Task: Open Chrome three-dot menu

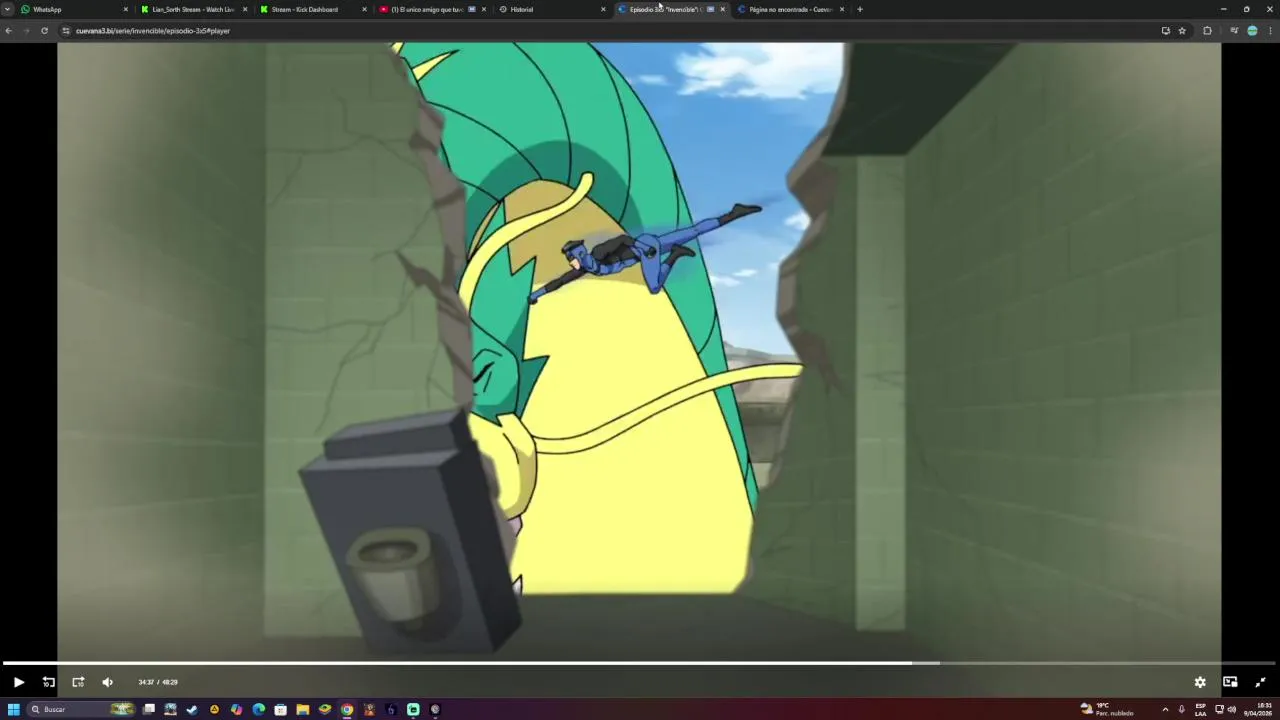Action: [1270, 31]
